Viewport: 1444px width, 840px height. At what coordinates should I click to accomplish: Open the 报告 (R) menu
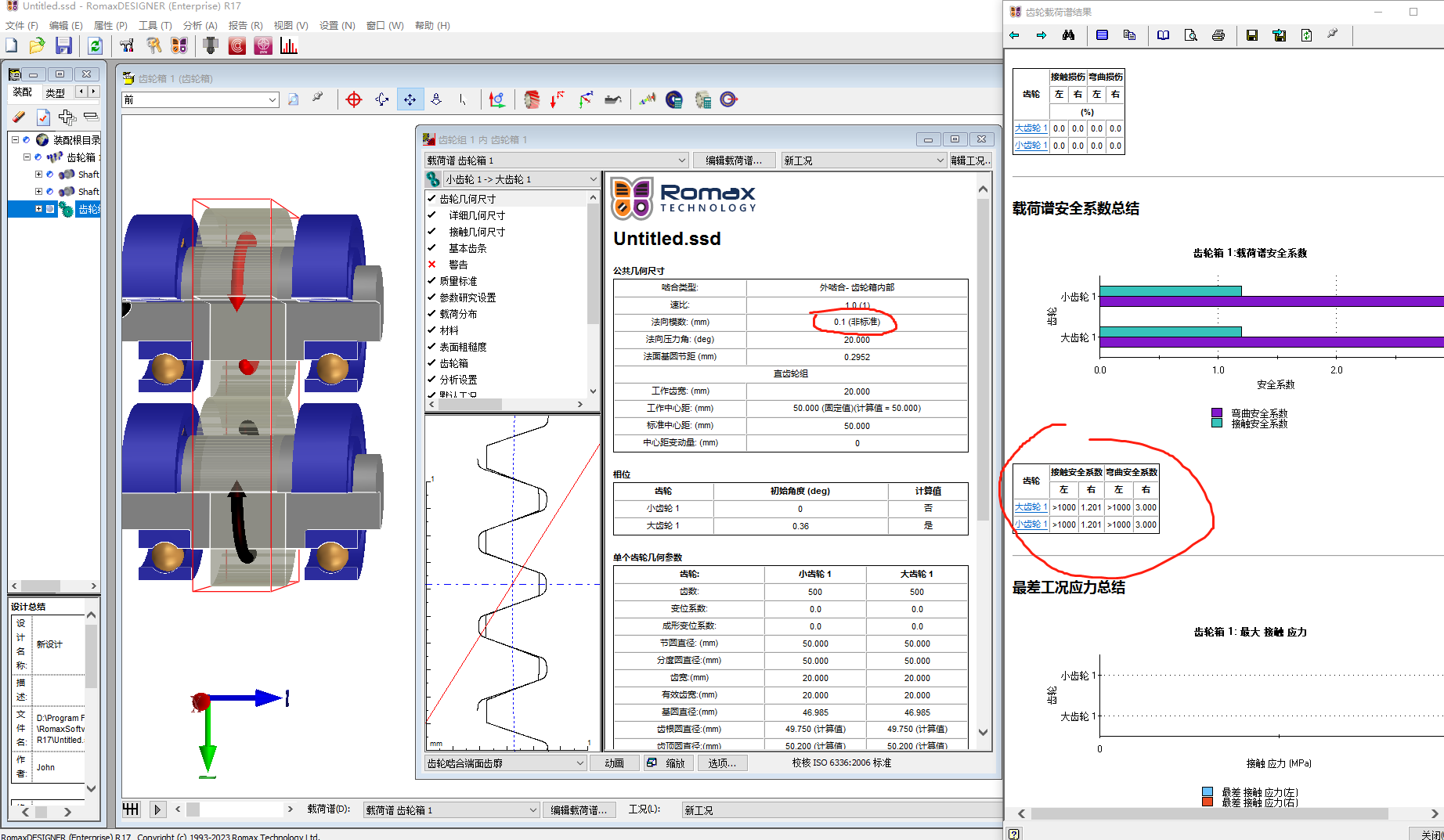245,26
